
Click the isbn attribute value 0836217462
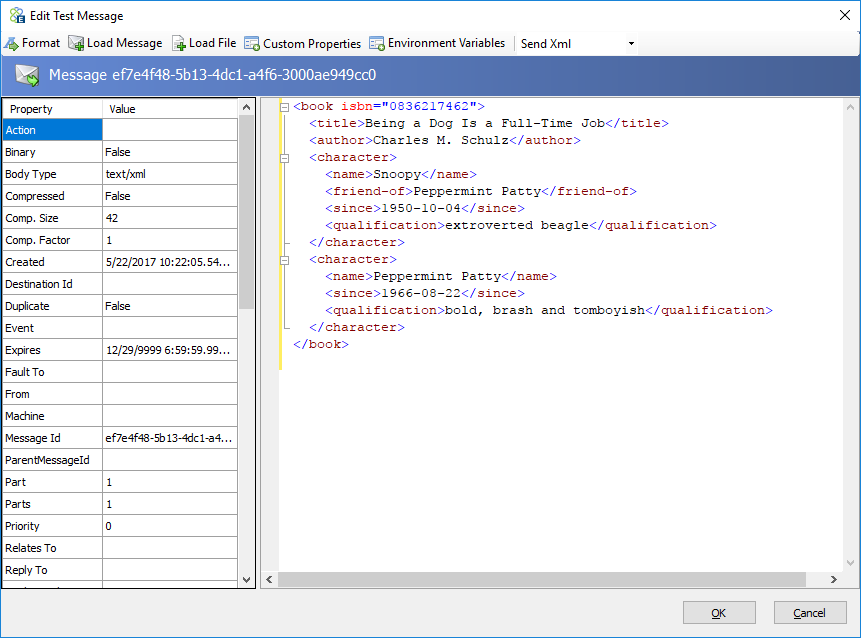coord(429,107)
